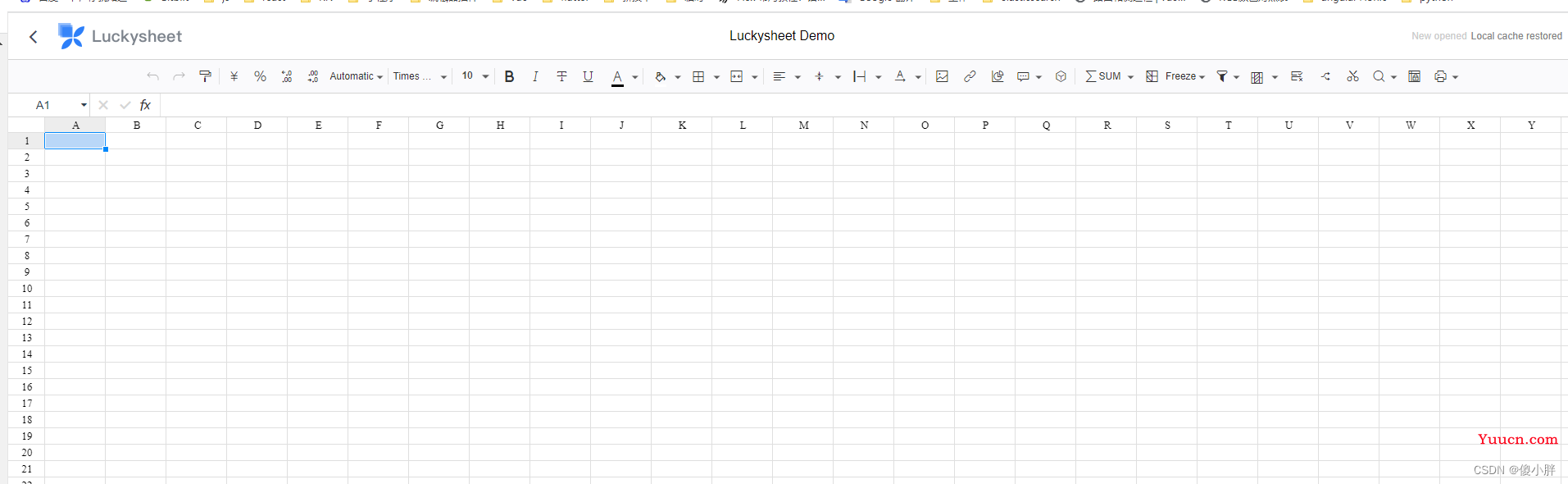Toggle bold formatting

[509, 76]
